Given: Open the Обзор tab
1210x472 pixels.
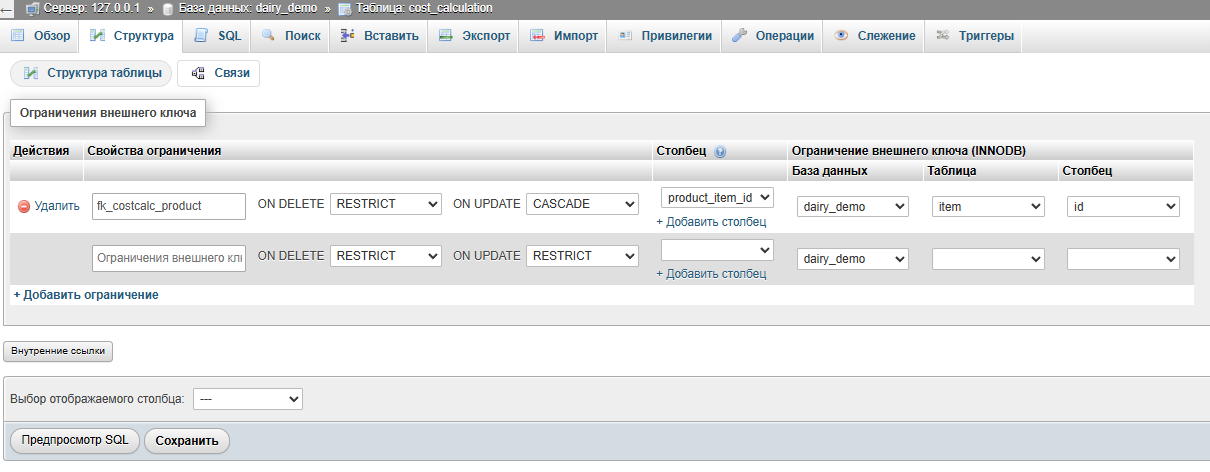Looking at the screenshot, I should (x=42, y=36).
